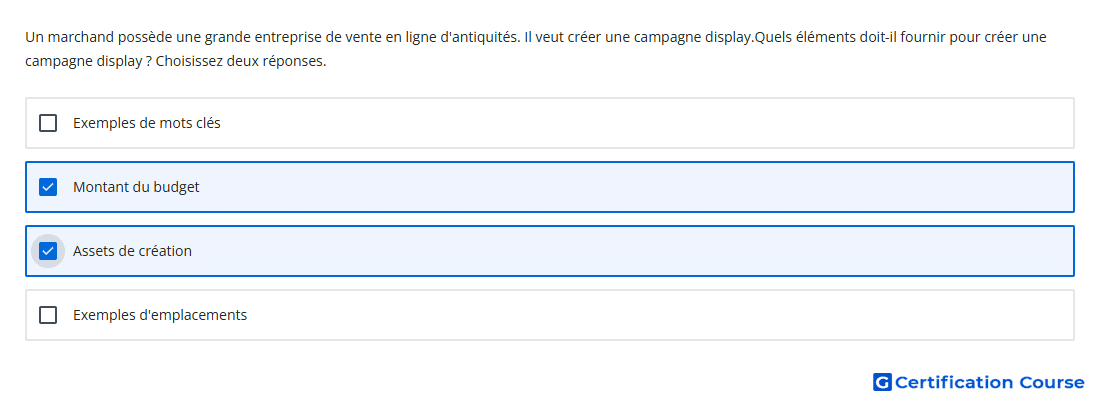Click the "Choisissez deux réponses" instruction text

tap(241, 62)
